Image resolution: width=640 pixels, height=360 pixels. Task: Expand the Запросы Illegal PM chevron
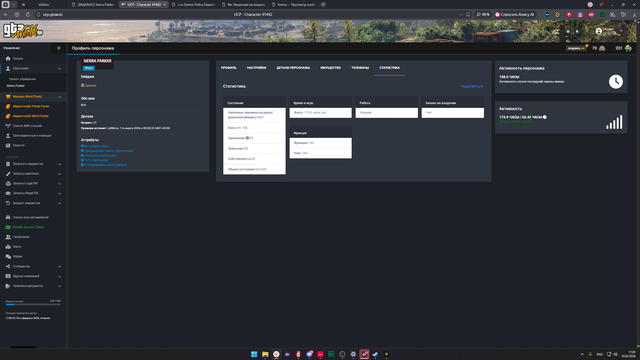pyautogui.click(x=60, y=193)
